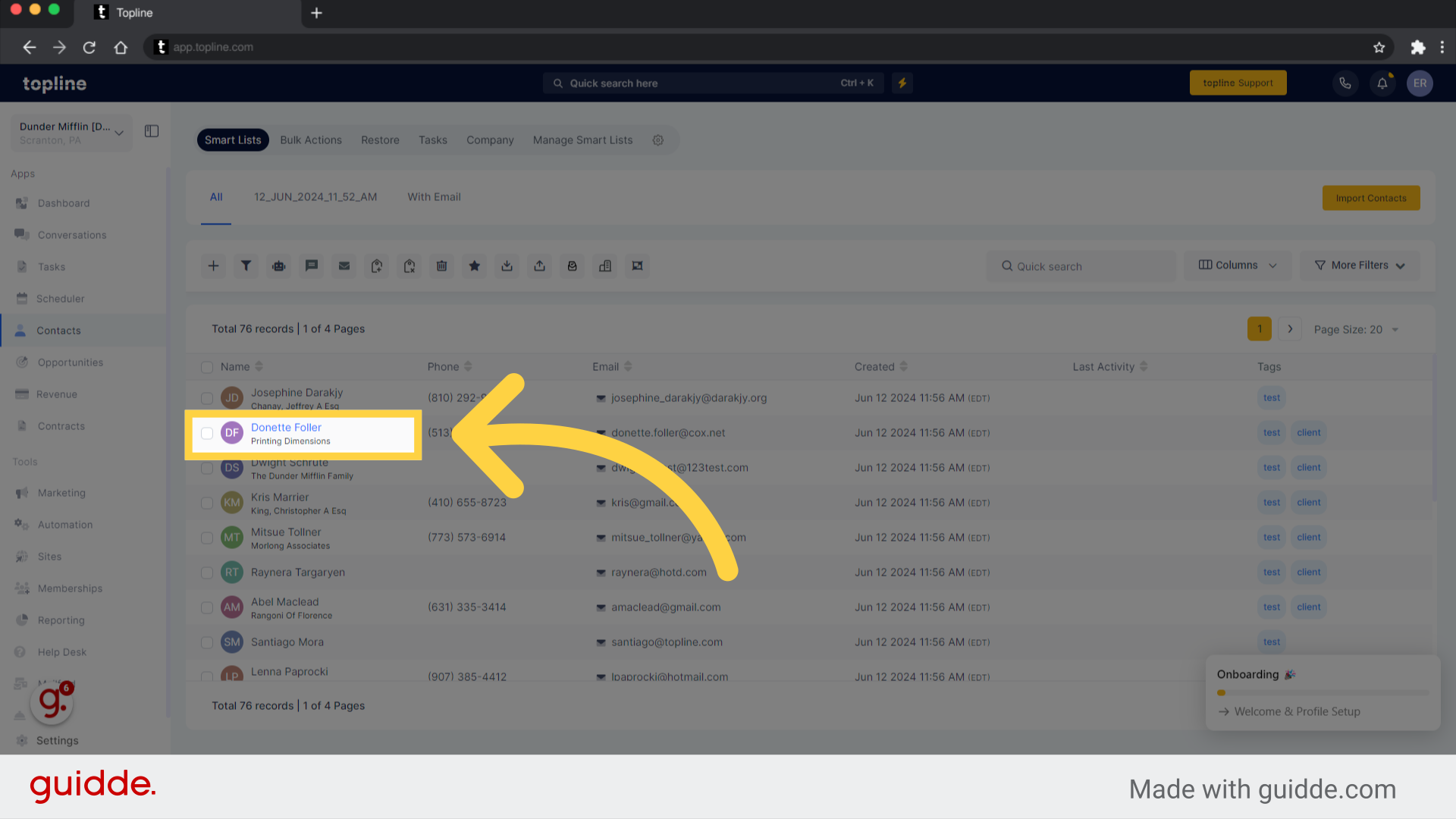Screen dimensions: 1456x819
Task: Expand the More Filters dropdown
Action: [1360, 265]
